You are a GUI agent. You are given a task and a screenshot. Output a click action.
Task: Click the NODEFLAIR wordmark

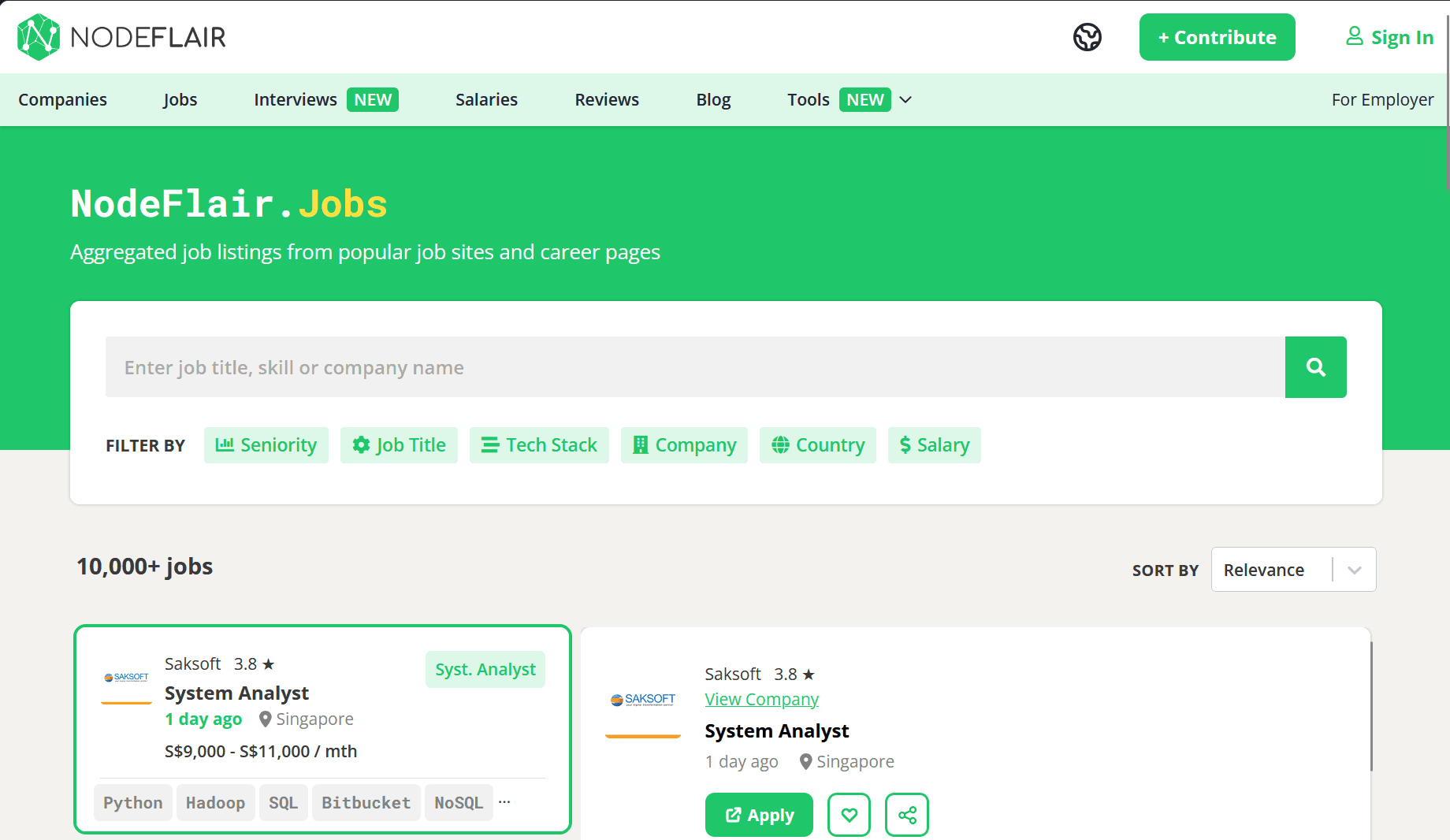148,37
